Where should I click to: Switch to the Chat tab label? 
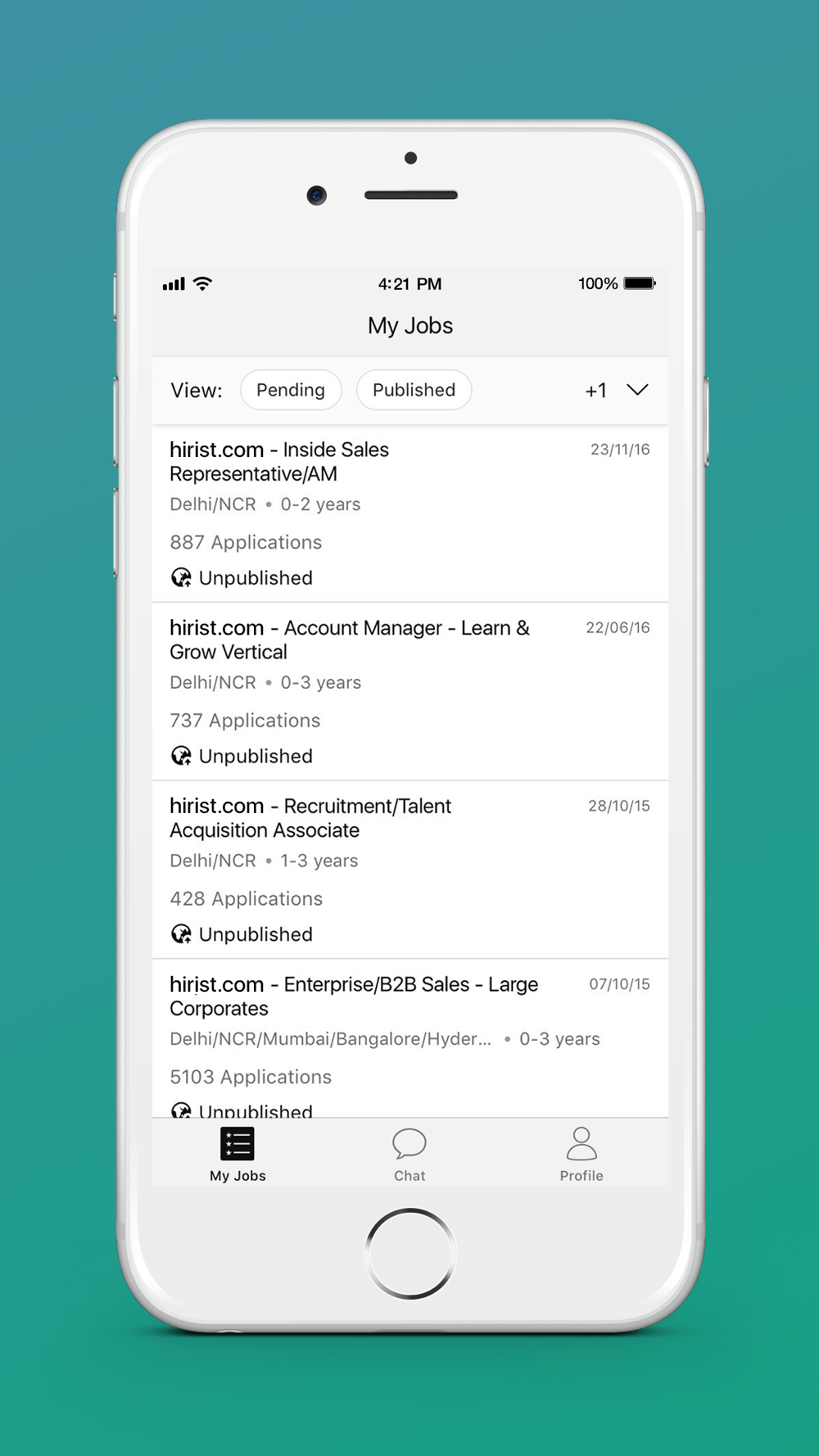[409, 1176]
